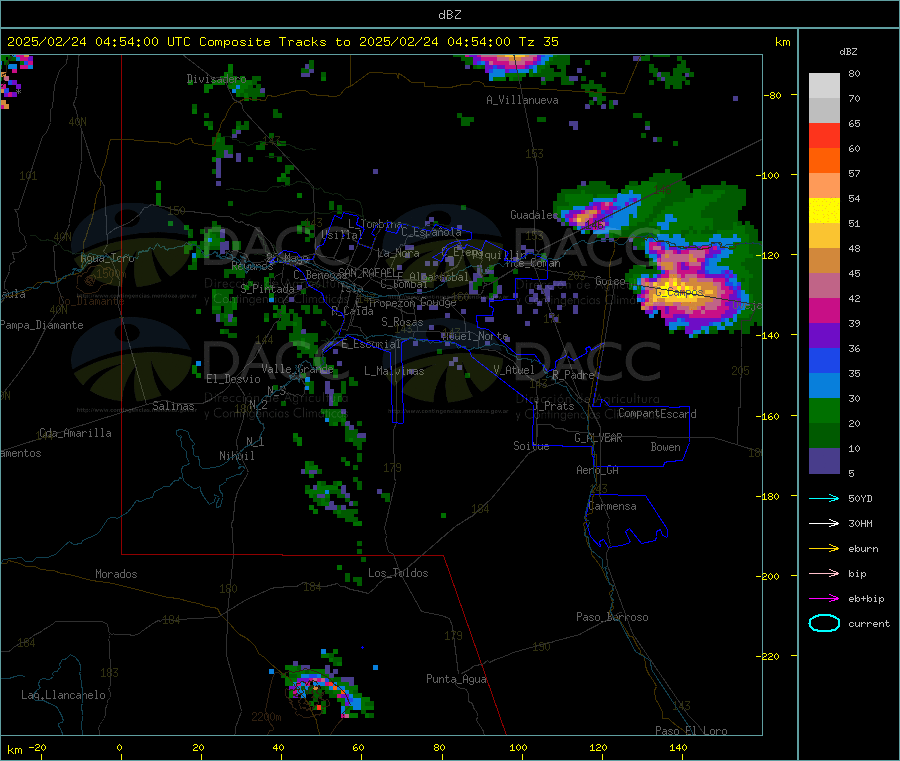The width and height of the screenshot is (900, 761).
Task: Click the El_Desvio map label
Action: [x=233, y=379]
